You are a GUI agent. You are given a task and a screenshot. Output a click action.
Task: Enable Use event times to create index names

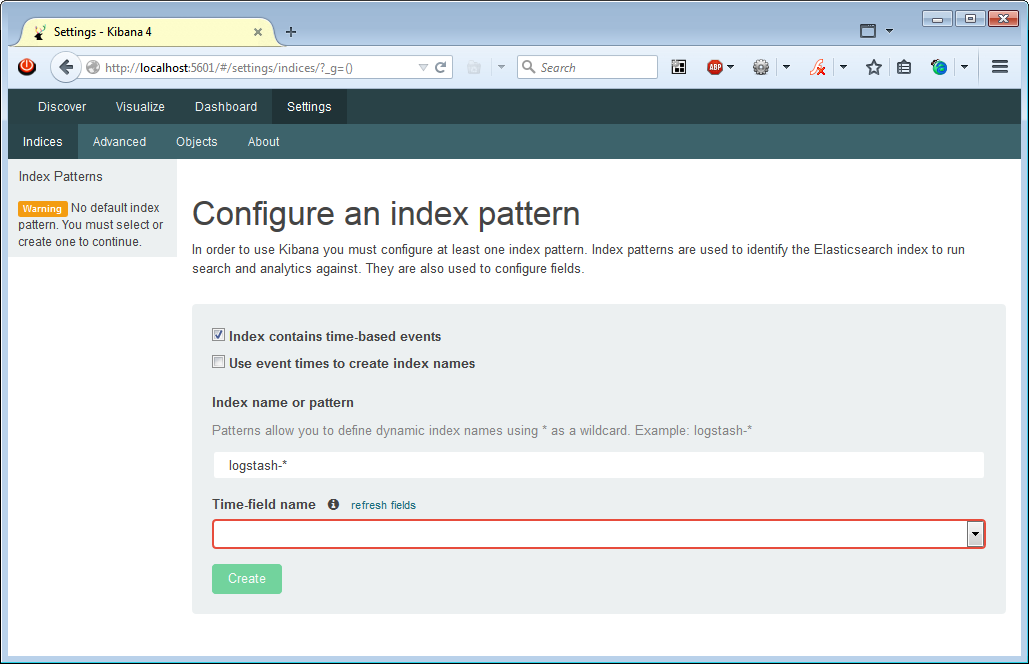point(219,362)
